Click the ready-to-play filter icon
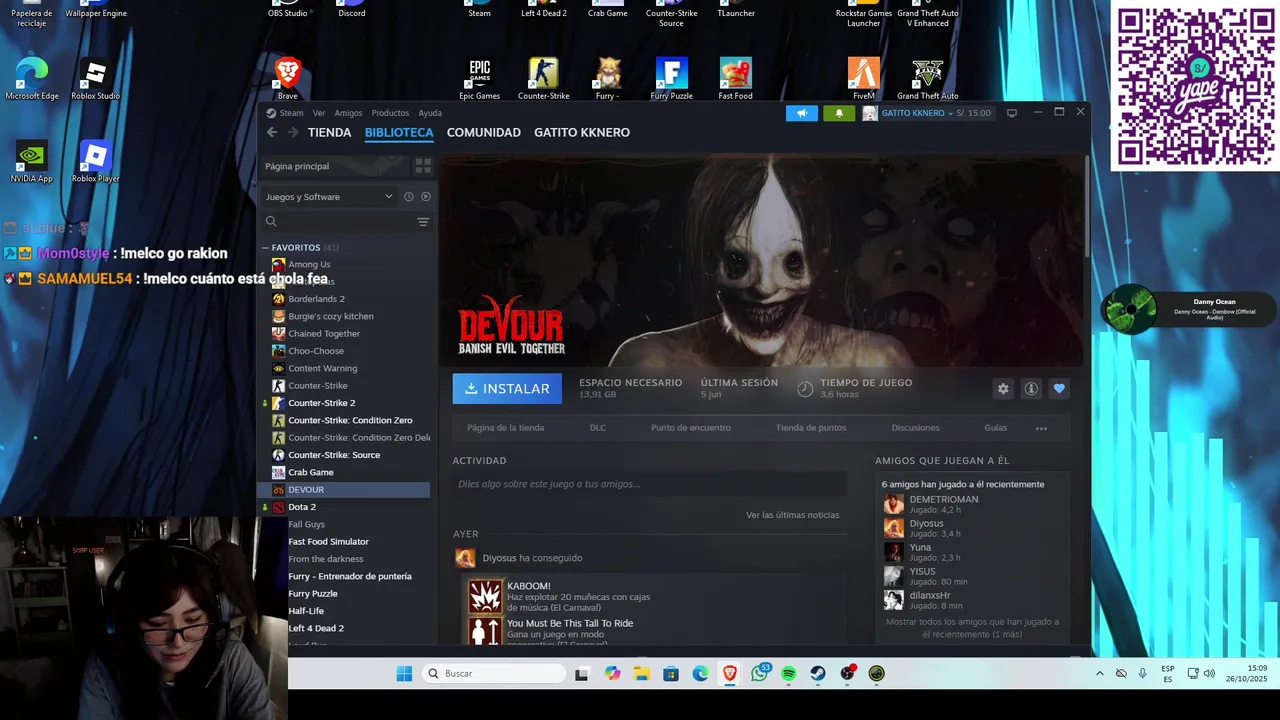The height and width of the screenshot is (720, 1280). 426,197
